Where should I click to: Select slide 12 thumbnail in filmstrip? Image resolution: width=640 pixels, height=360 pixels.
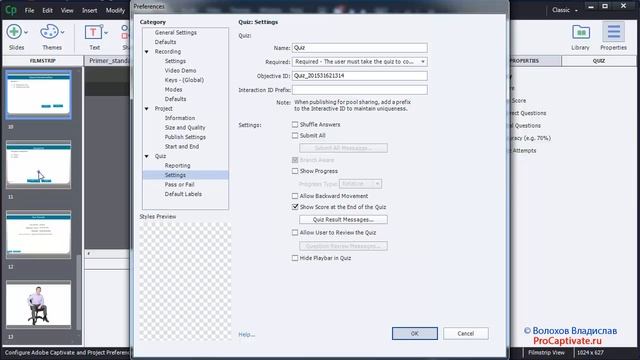pyautogui.click(x=38, y=234)
